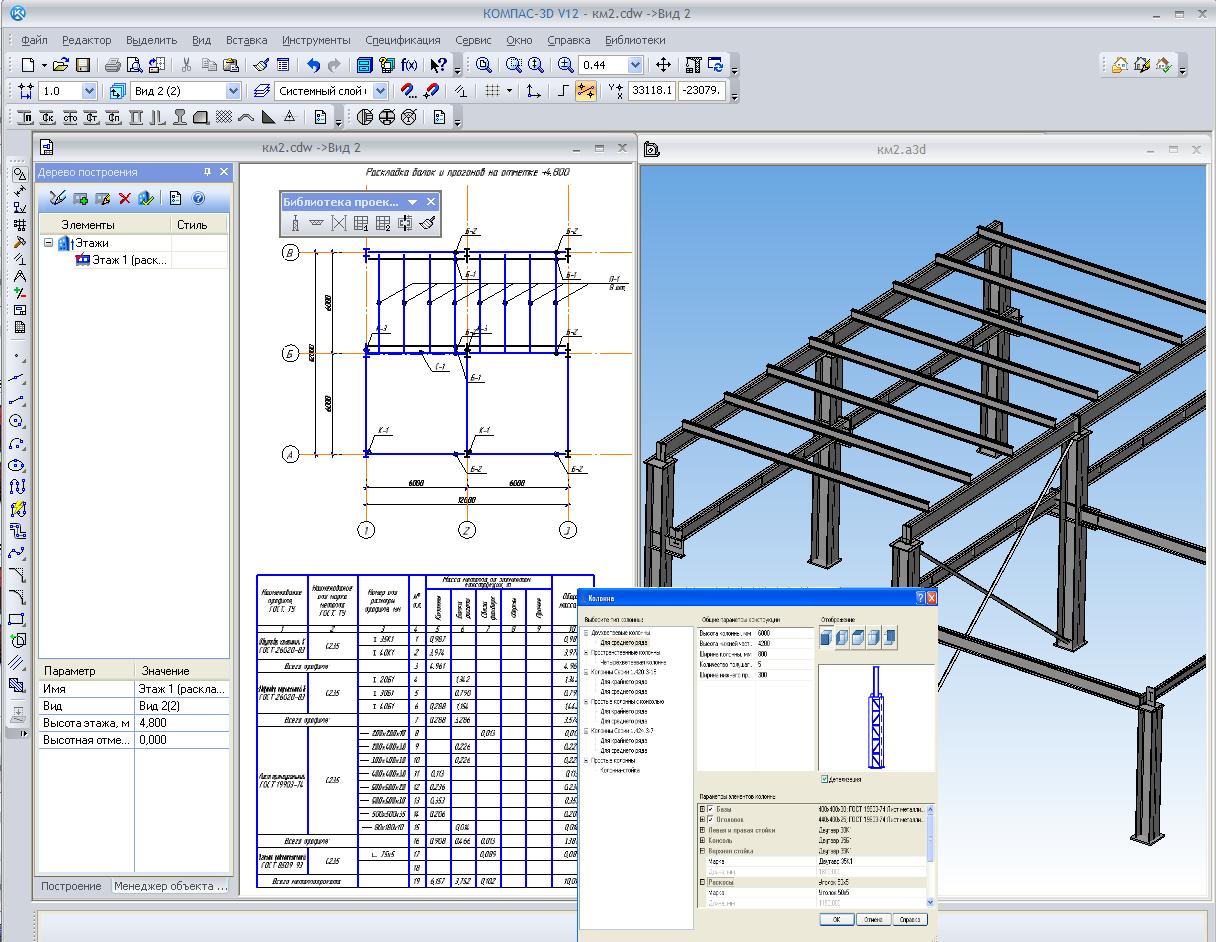Toggle the detail checkbox under column preview
The height and width of the screenshot is (942, 1216).
tap(824, 779)
